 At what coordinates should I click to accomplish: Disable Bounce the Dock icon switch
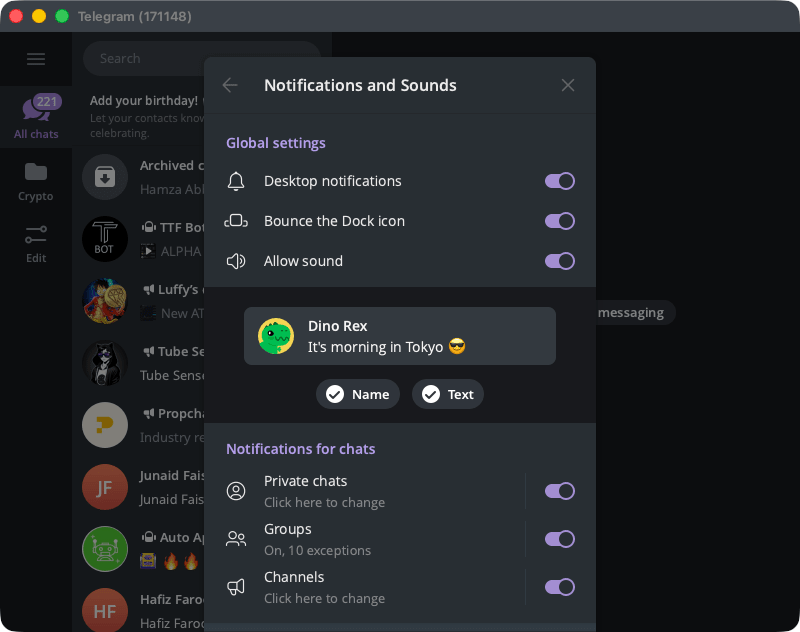(559, 221)
